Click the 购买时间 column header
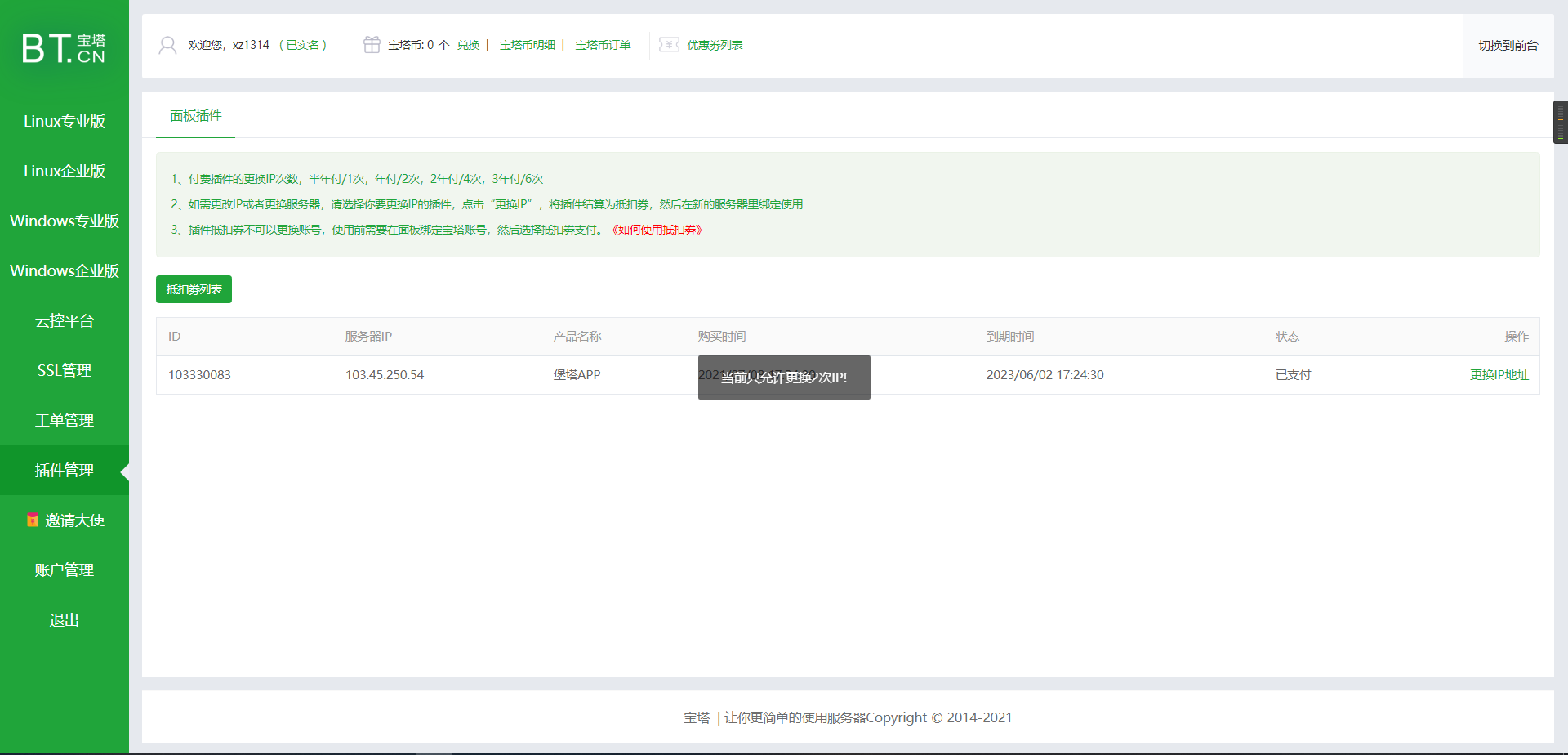The width and height of the screenshot is (1568, 755). pyautogui.click(x=722, y=336)
